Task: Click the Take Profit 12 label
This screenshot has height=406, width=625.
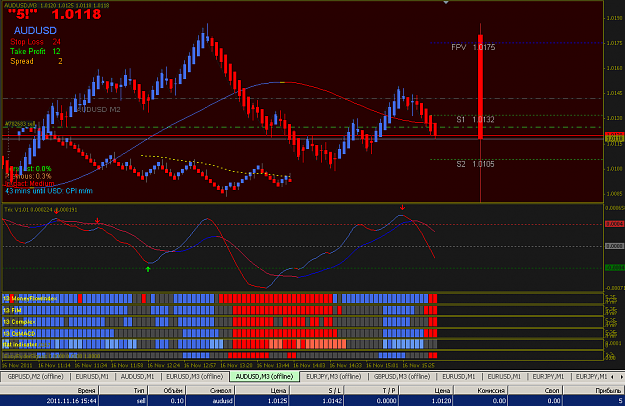Action: [x=35, y=51]
